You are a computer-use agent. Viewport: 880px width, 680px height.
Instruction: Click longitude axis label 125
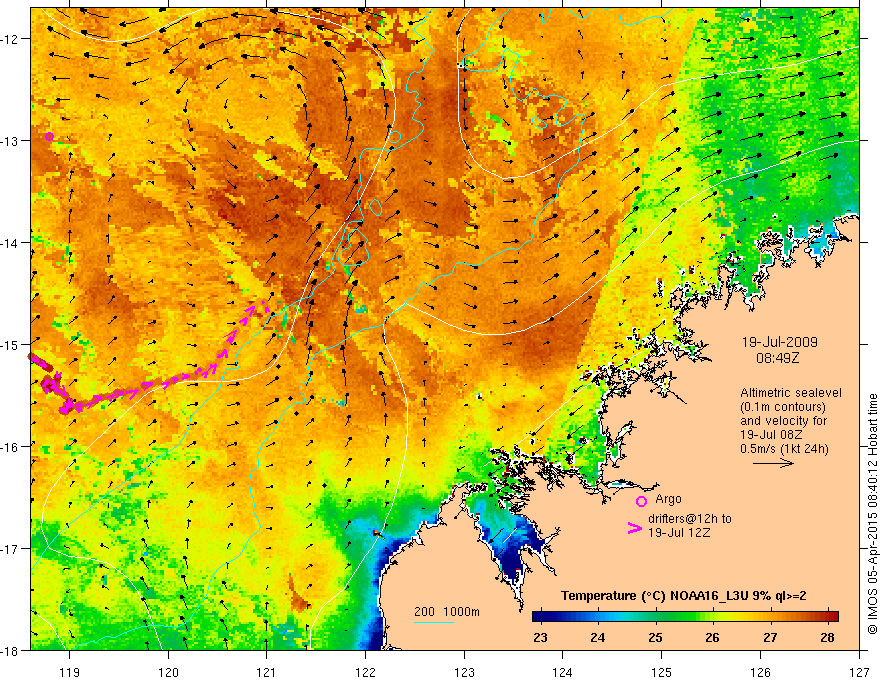[662, 672]
